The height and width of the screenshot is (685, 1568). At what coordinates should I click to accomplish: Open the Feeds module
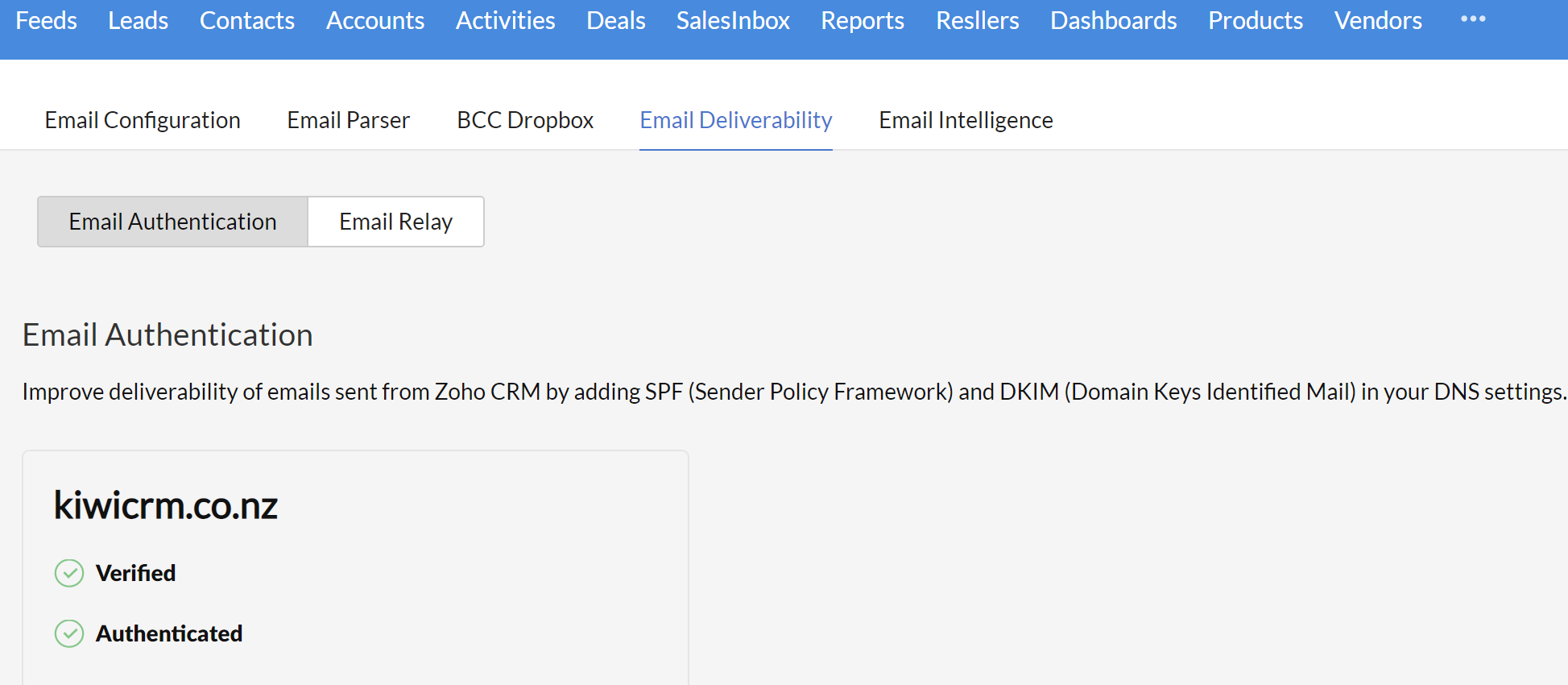46,20
